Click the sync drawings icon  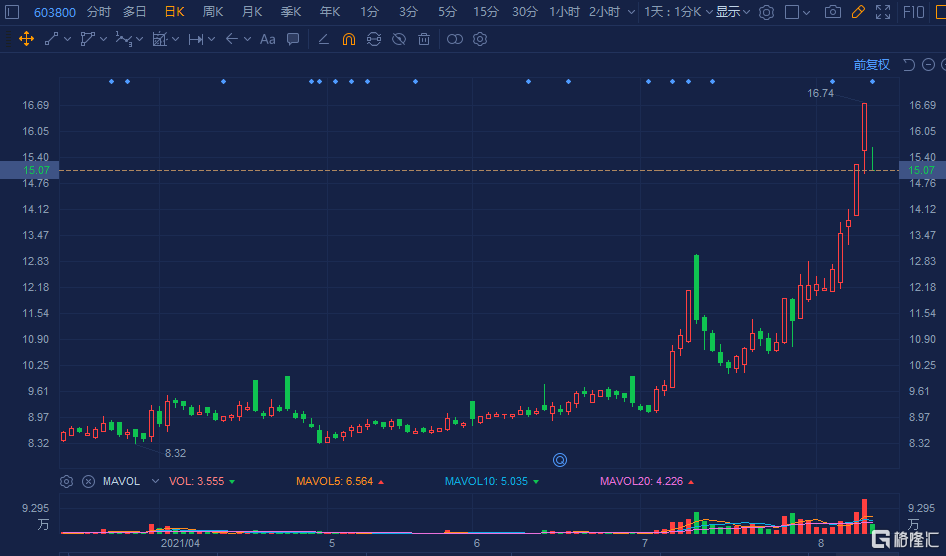[374, 39]
